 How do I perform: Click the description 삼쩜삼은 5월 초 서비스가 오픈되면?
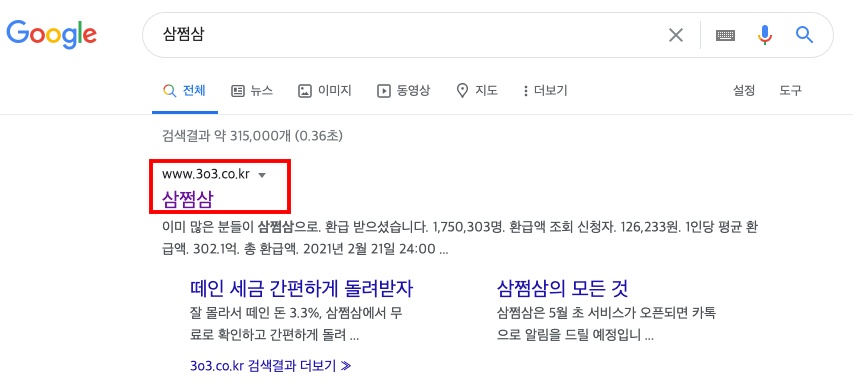coord(607,325)
